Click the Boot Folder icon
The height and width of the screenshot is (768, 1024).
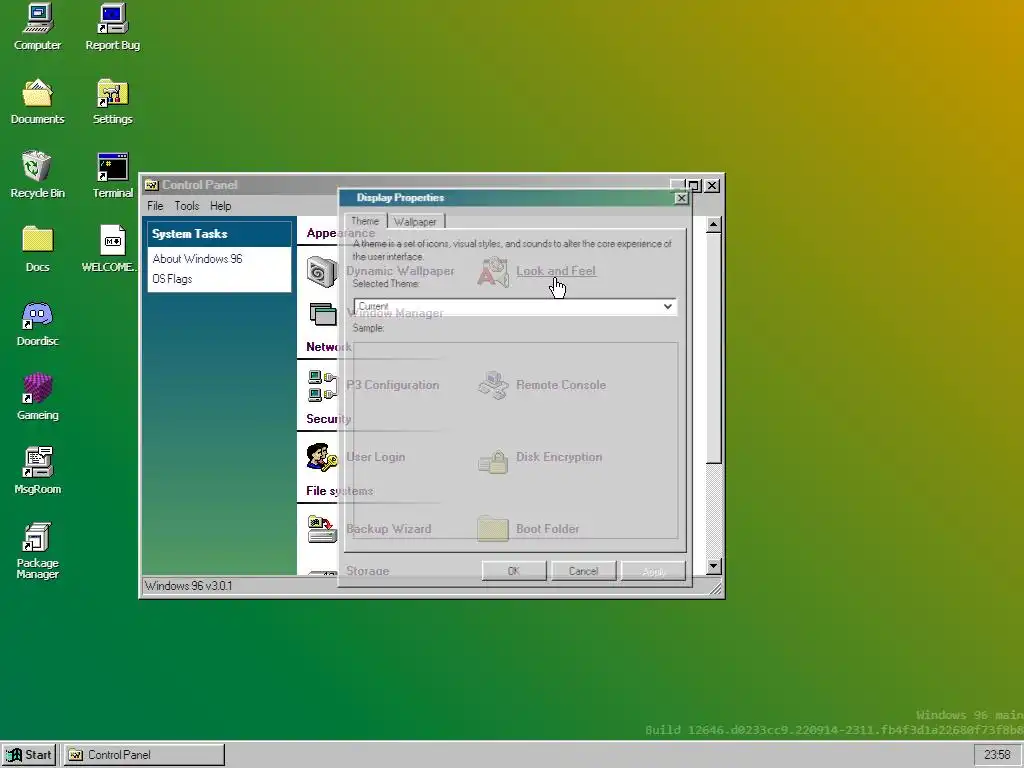click(x=493, y=528)
